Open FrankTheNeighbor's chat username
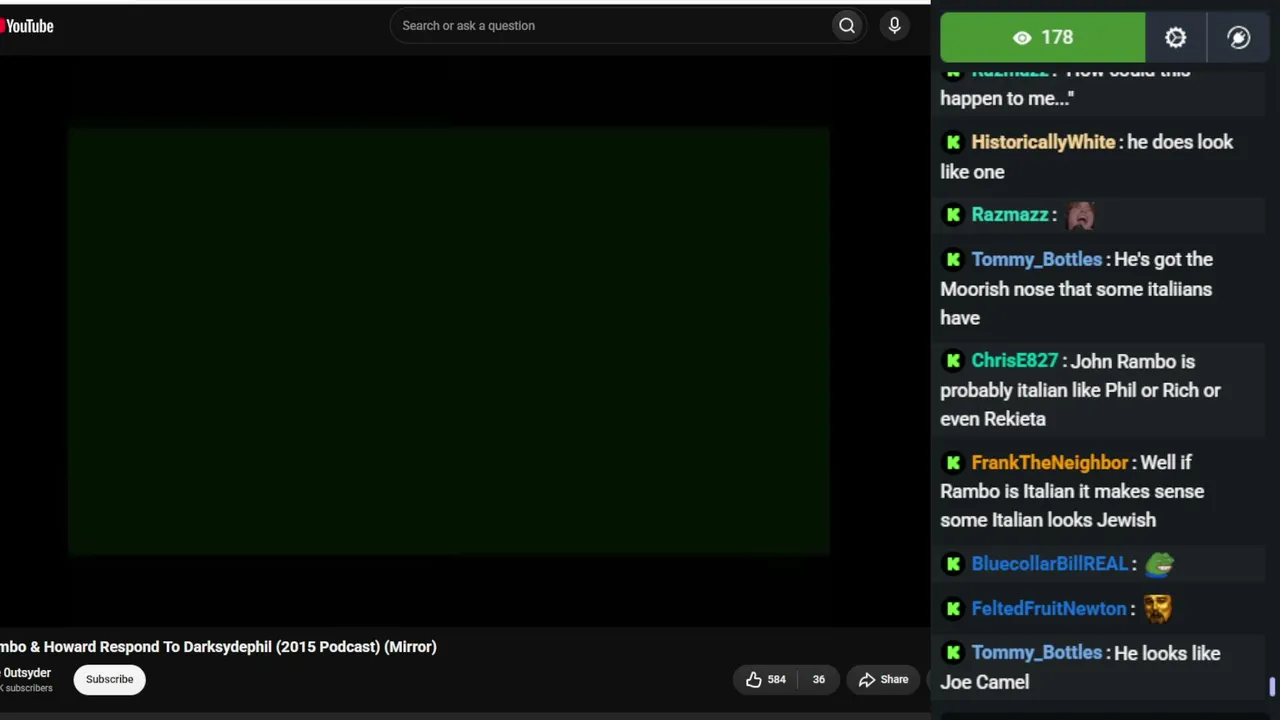The image size is (1280, 720). point(1049,462)
